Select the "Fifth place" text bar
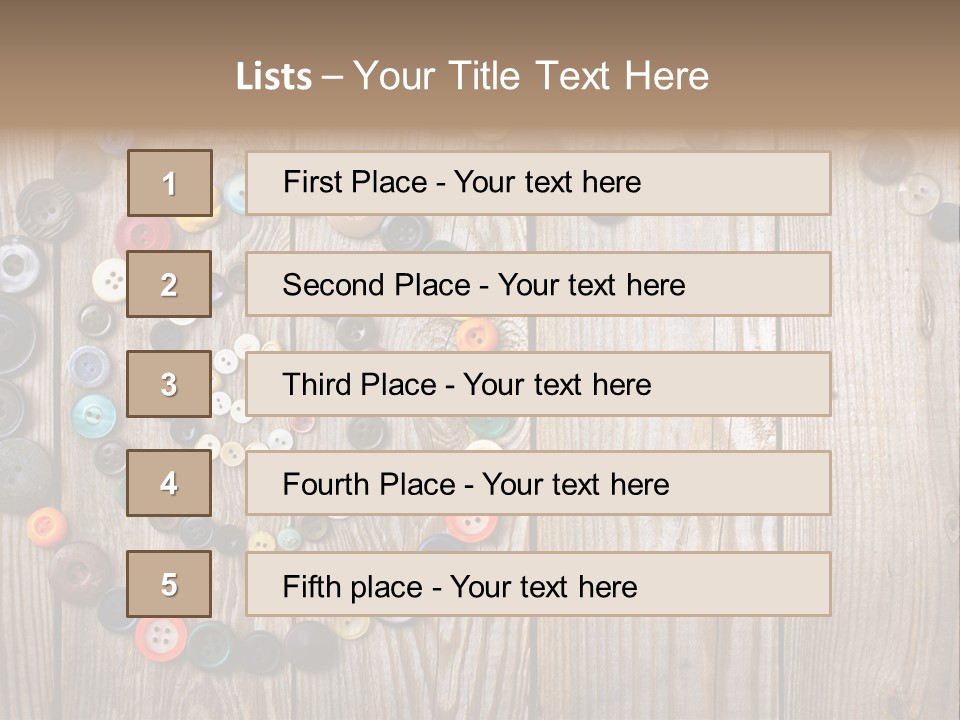Screen dimensions: 960x720 point(538,584)
